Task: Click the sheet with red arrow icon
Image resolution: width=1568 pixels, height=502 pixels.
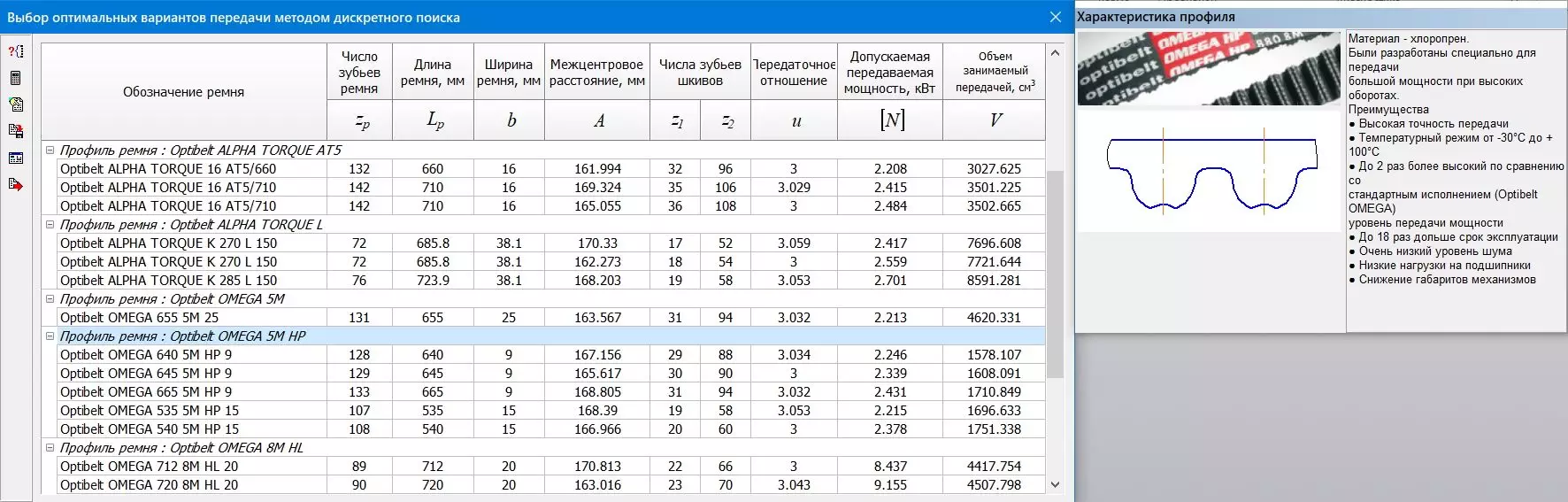Action: (x=15, y=184)
